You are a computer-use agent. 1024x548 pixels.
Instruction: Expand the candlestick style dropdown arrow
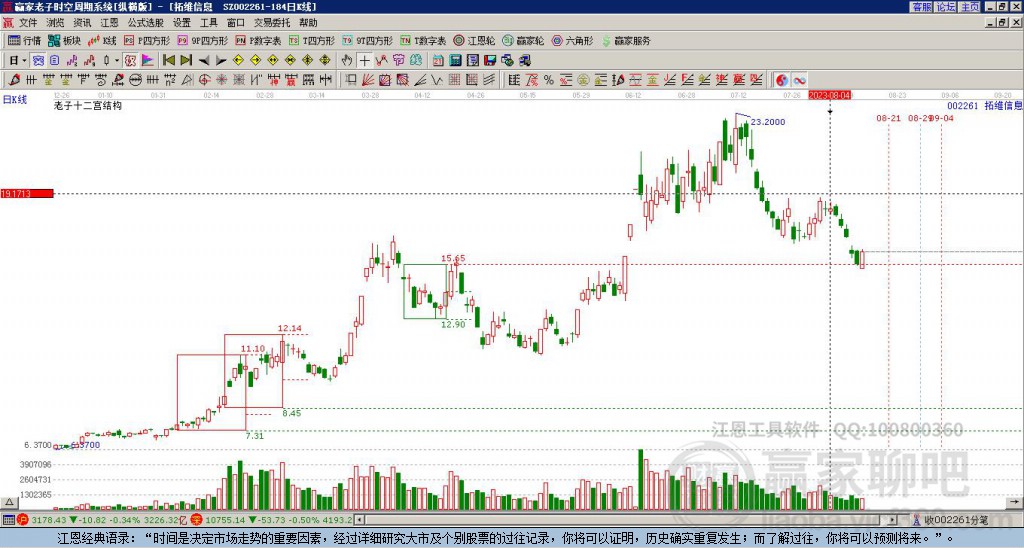(x=117, y=61)
